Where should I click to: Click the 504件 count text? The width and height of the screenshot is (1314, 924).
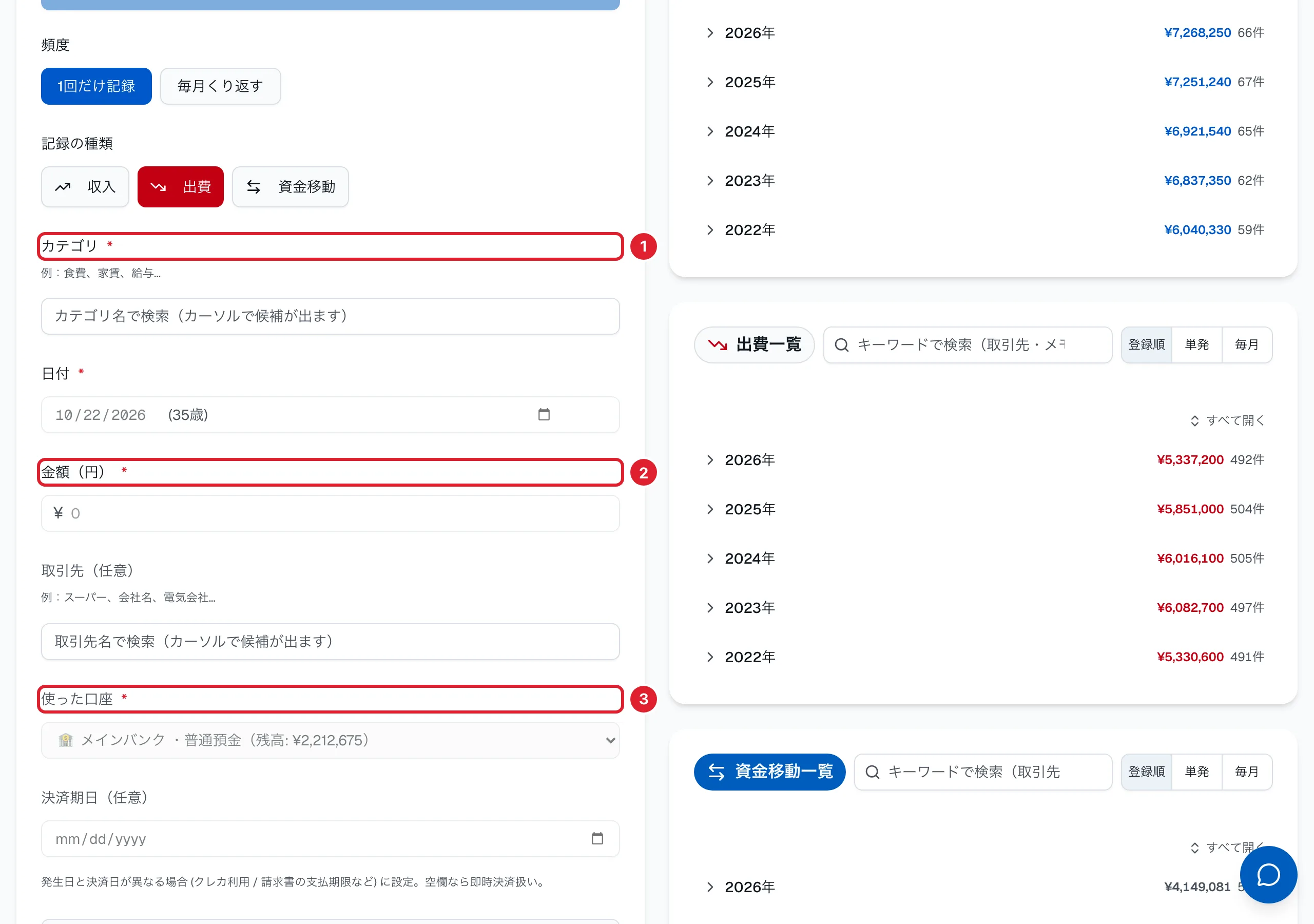(x=1247, y=510)
